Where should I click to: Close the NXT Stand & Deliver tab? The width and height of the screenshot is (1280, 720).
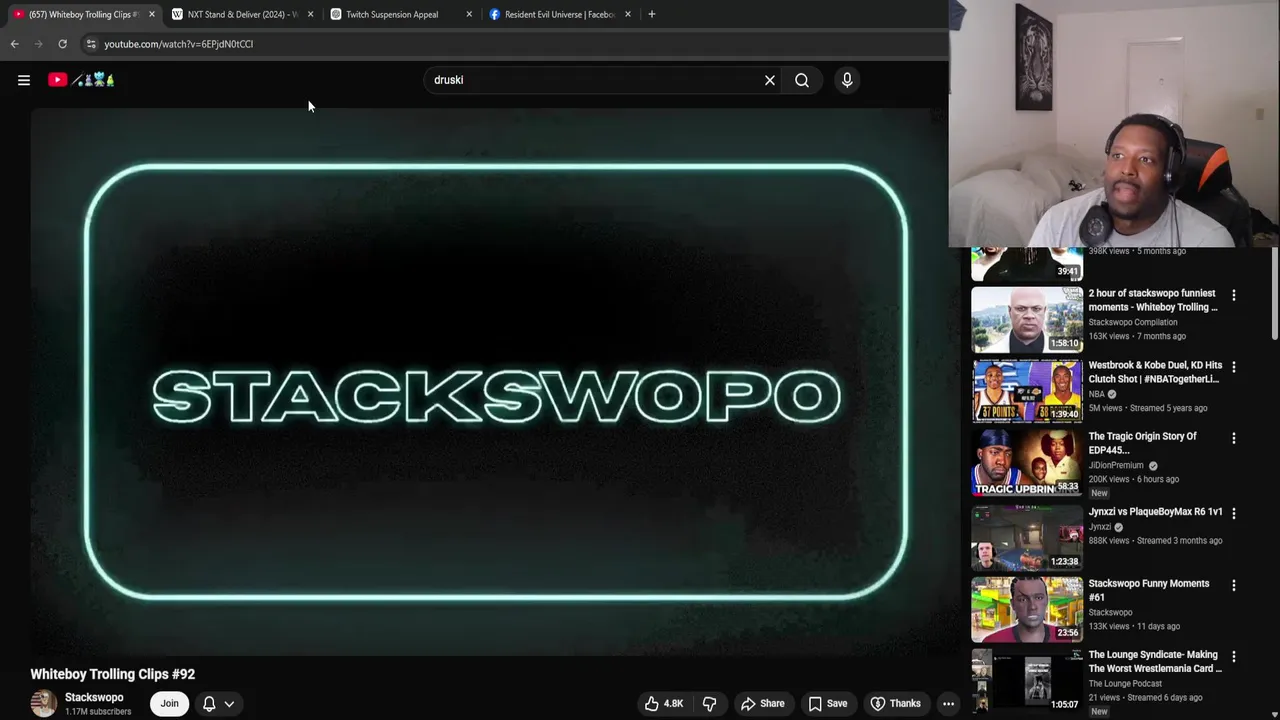tap(310, 14)
